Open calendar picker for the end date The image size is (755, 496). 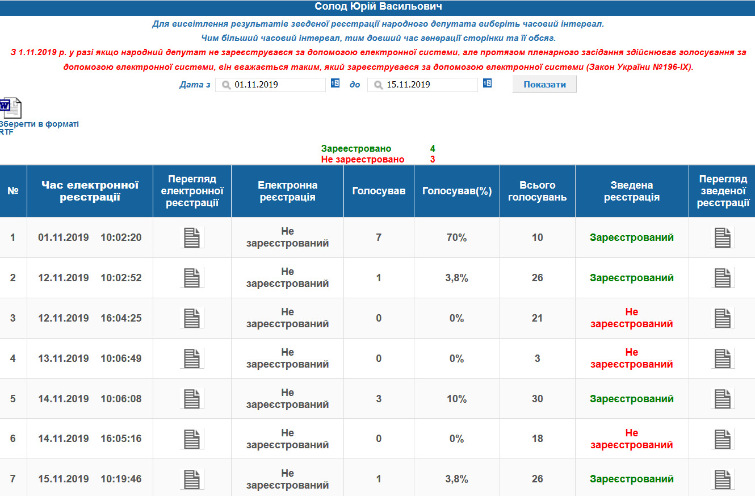pos(487,85)
